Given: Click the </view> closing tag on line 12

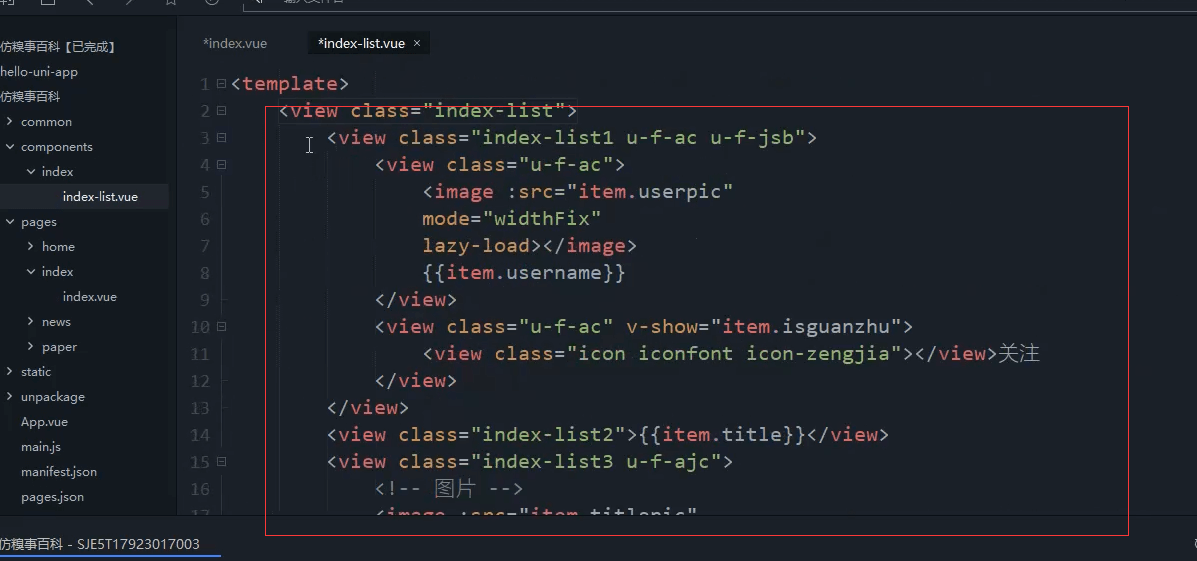Looking at the screenshot, I should (x=416, y=380).
